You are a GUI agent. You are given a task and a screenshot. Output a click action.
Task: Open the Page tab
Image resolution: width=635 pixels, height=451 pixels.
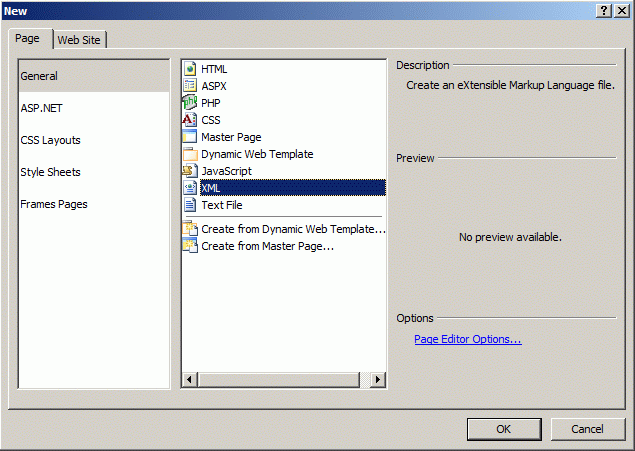[28, 39]
